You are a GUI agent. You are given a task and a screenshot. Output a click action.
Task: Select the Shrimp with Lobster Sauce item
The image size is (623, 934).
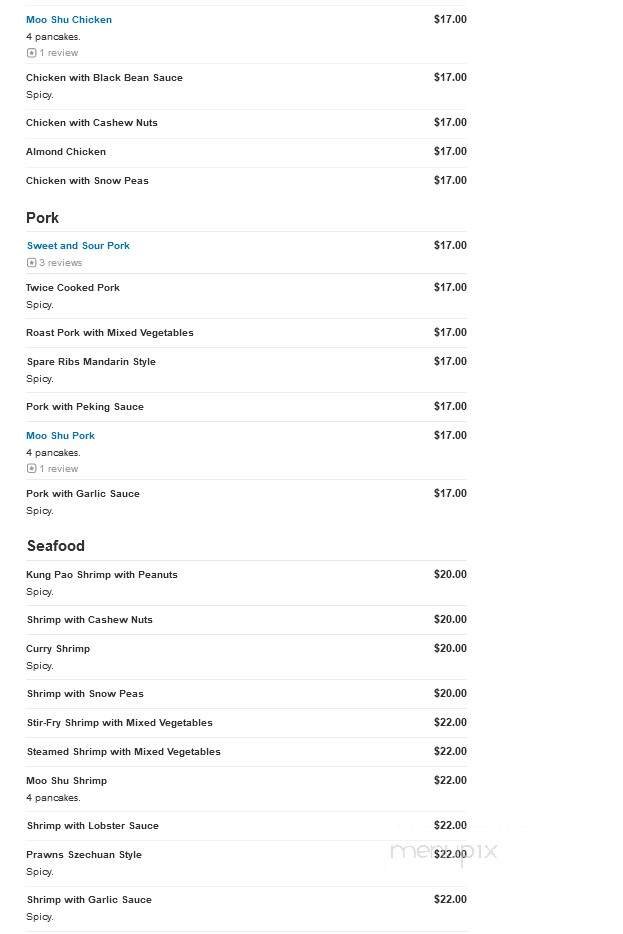tap(92, 825)
